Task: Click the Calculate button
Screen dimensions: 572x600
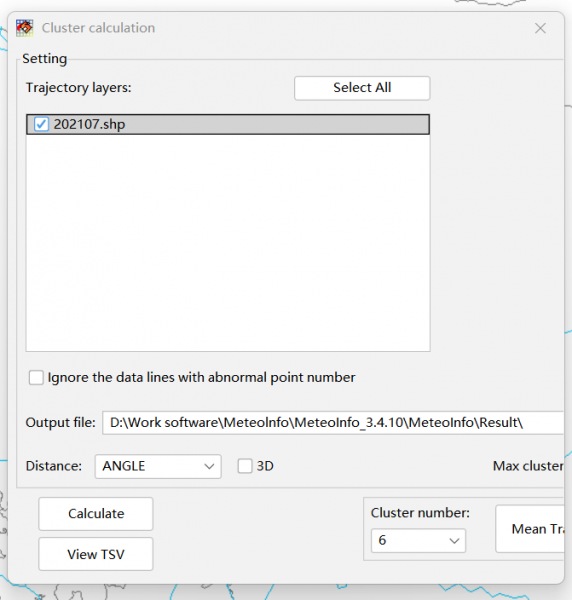Action: pyautogui.click(x=96, y=514)
